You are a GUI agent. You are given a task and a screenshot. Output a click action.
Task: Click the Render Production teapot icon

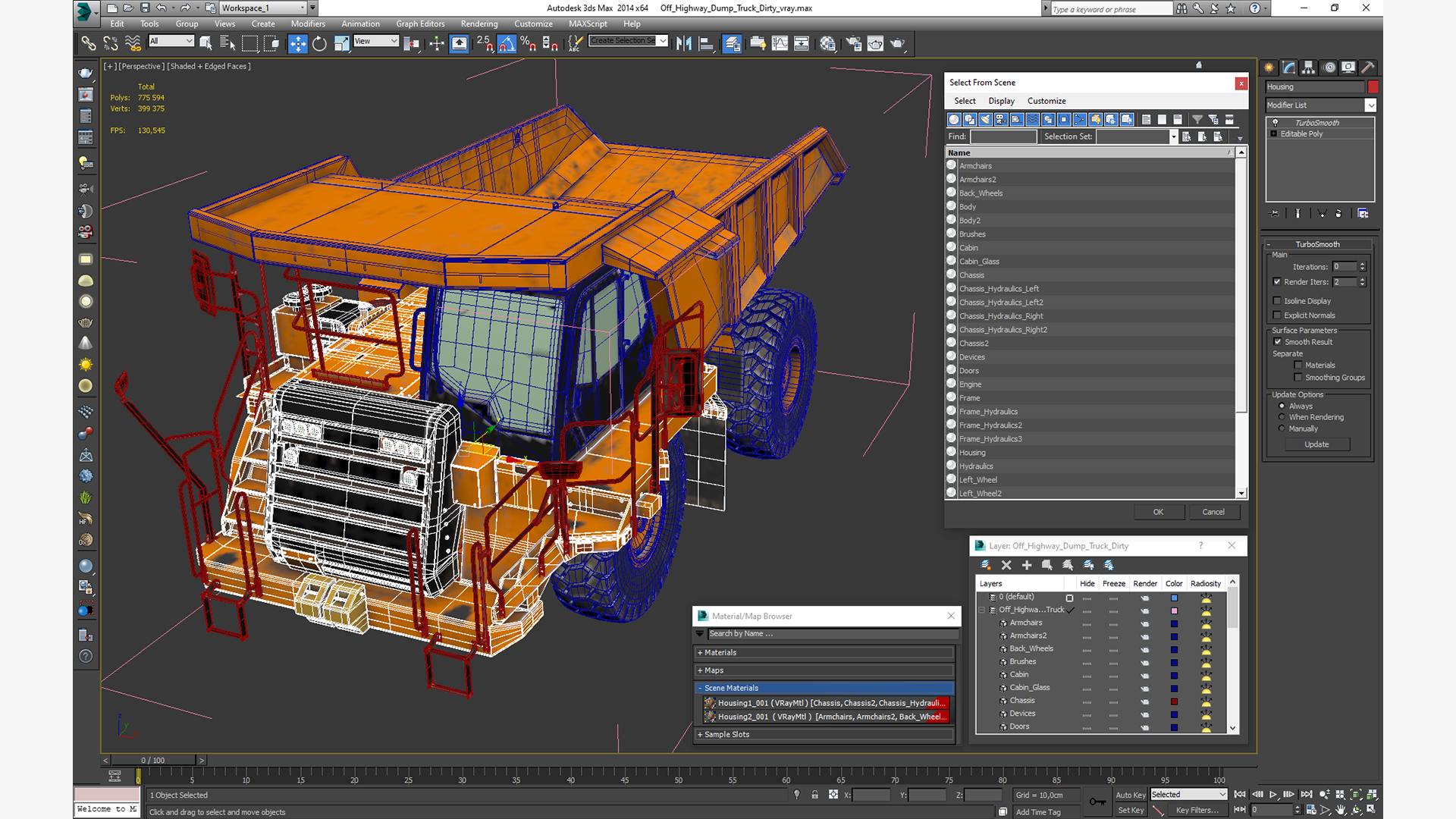898,43
